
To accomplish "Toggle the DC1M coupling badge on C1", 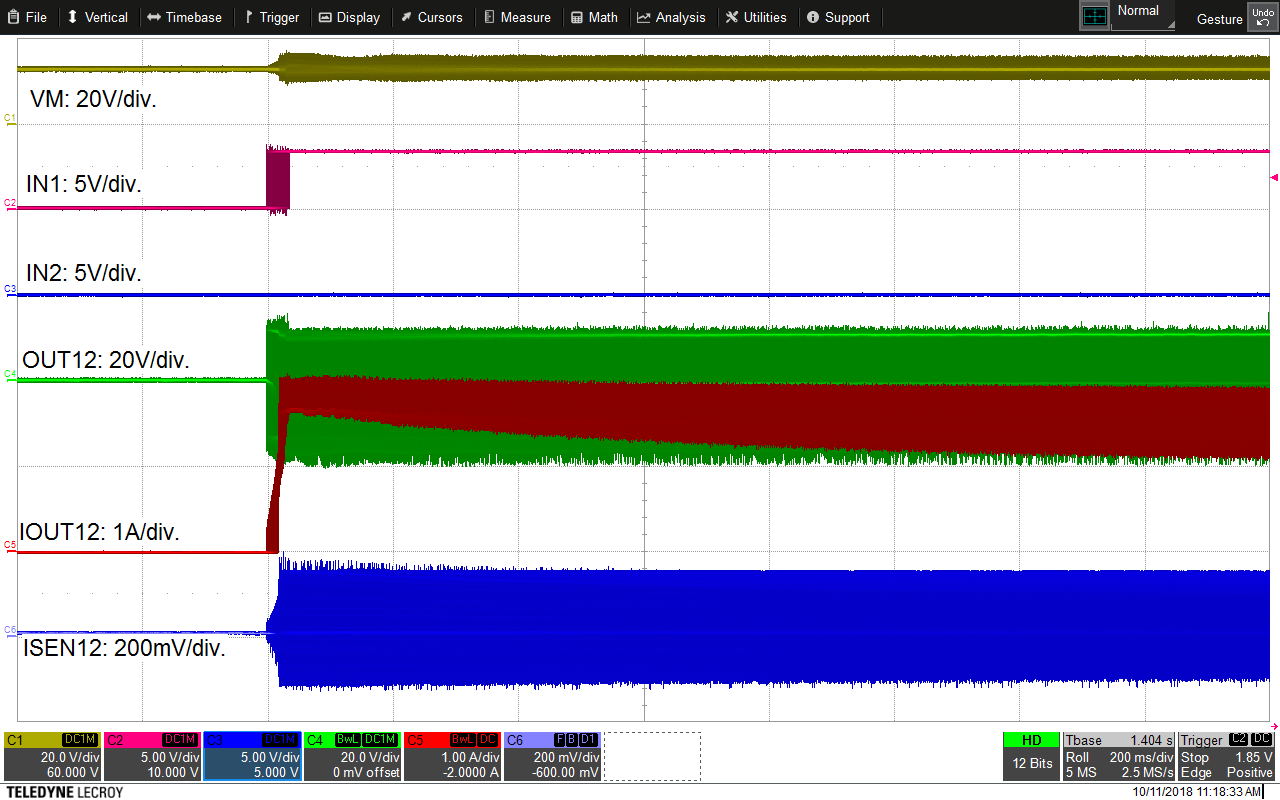I will click(79, 739).
